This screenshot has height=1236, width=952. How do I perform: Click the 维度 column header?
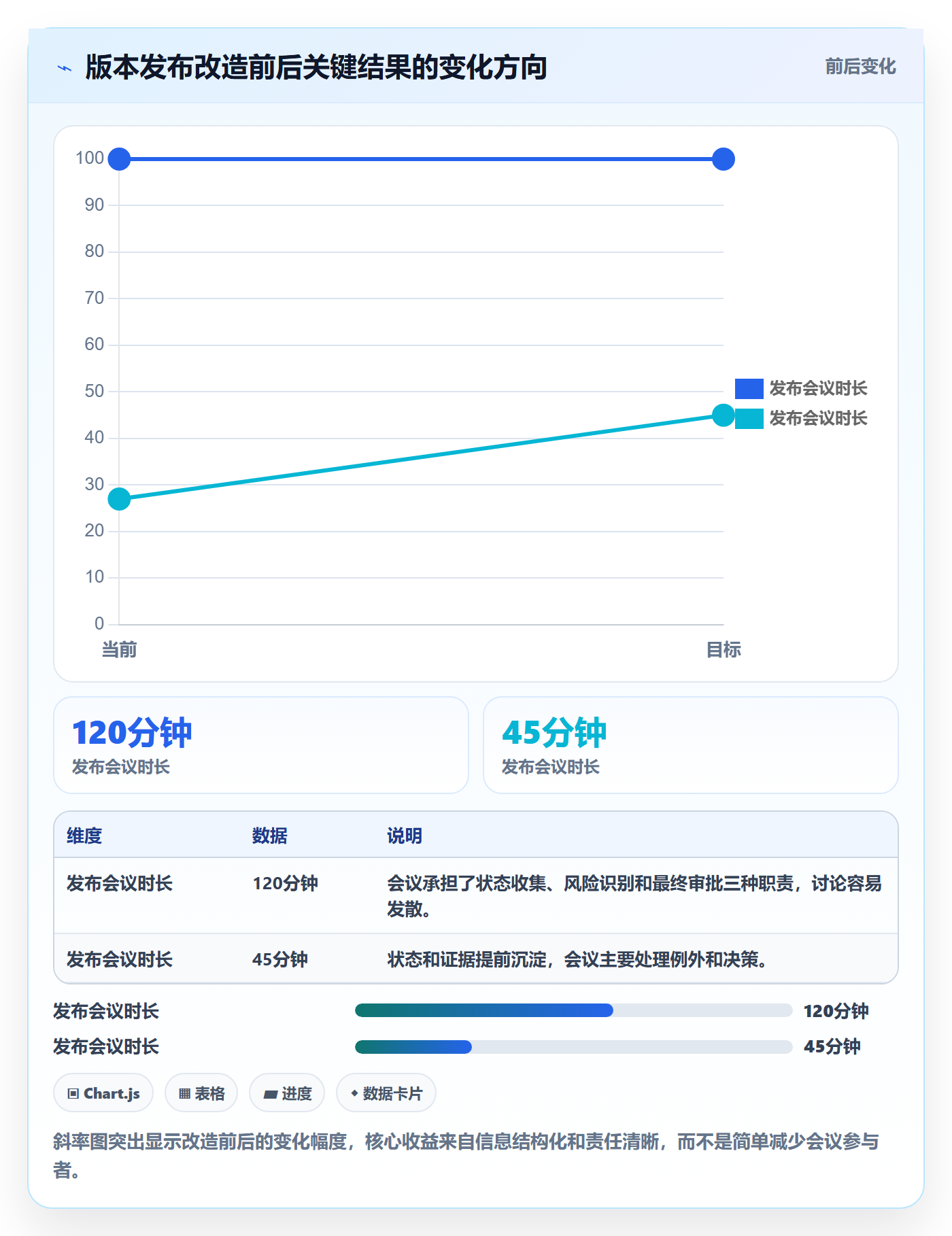[x=84, y=836]
